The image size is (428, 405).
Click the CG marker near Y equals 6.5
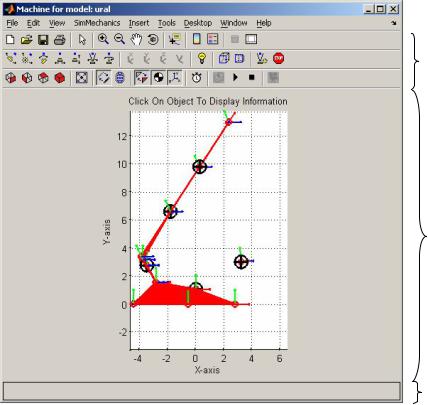[x=170, y=211]
